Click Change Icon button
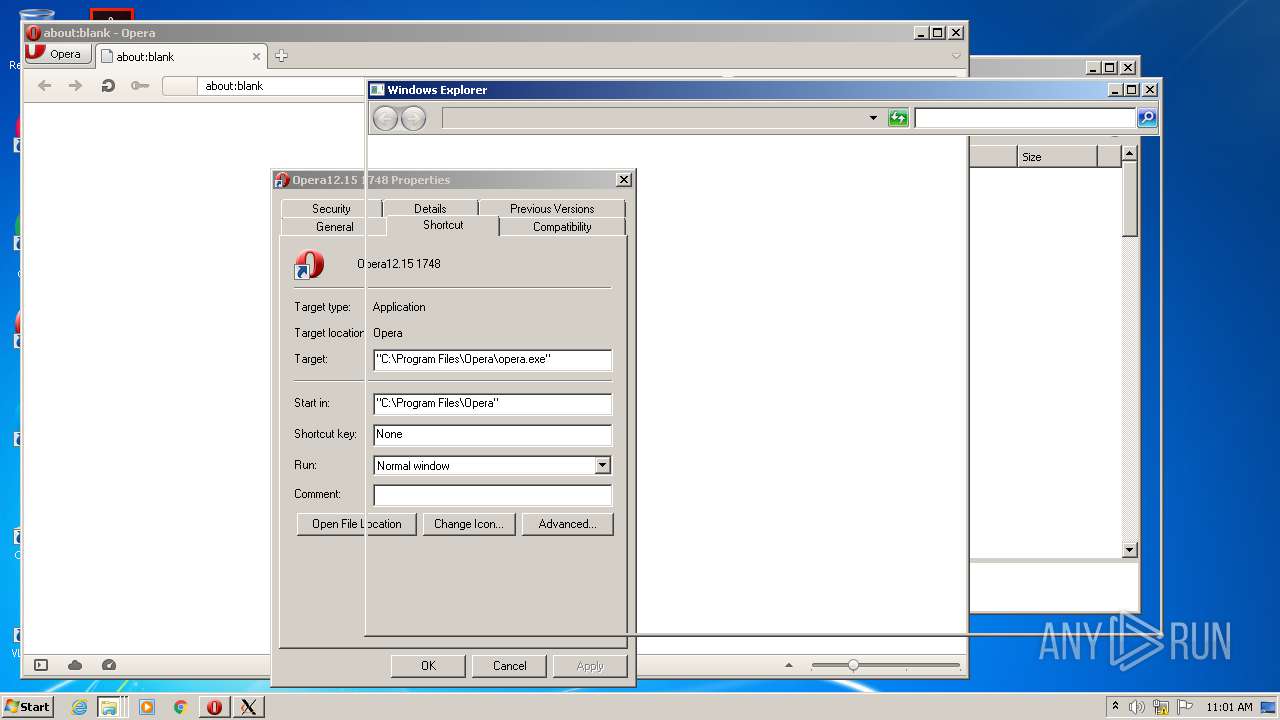 coord(469,524)
